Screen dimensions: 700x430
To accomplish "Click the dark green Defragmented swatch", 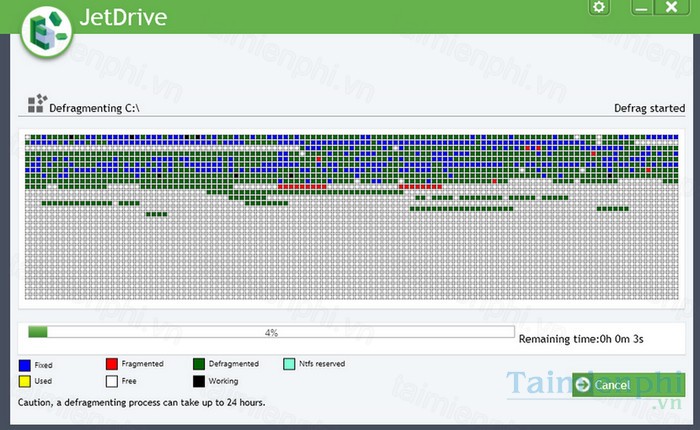I will click(199, 364).
